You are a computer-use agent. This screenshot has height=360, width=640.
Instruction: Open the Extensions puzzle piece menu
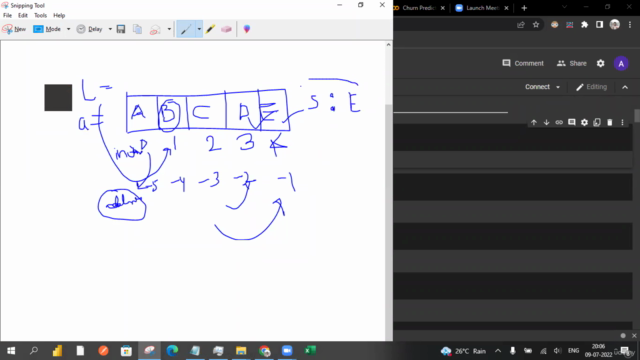[x=584, y=25]
